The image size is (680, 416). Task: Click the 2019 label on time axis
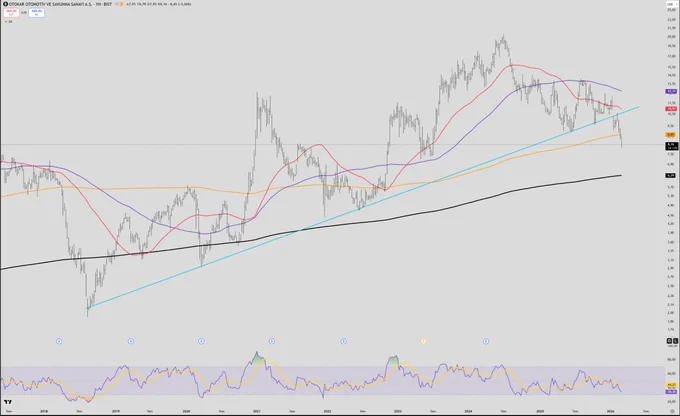pyautogui.click(x=116, y=411)
